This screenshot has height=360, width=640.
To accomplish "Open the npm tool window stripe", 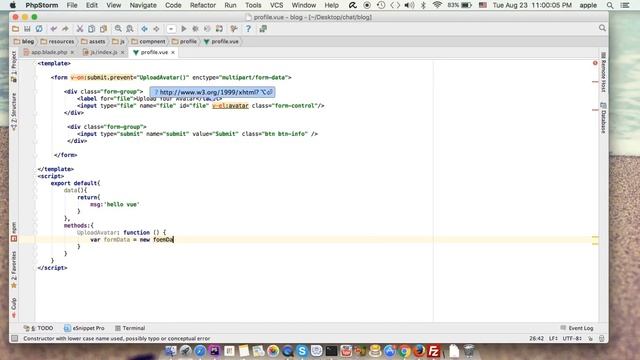I will (14, 231).
